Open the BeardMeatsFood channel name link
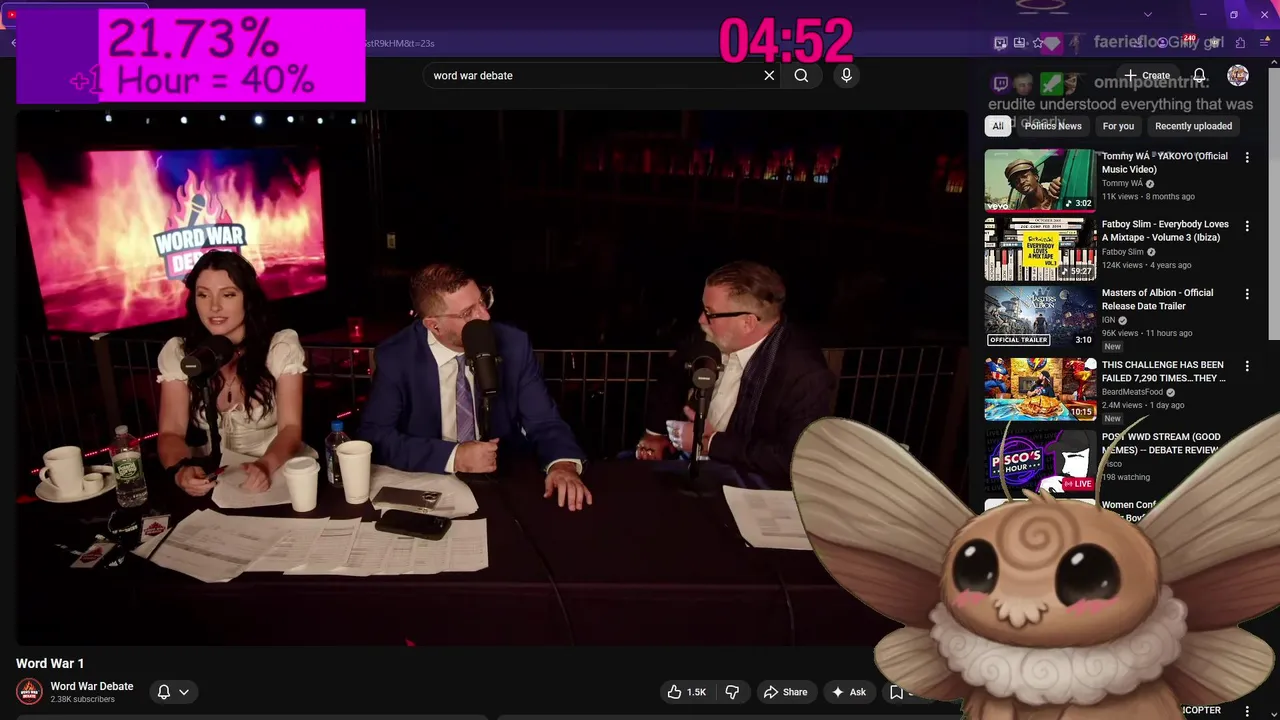The width and height of the screenshot is (1280, 720). [x=1134, y=393]
